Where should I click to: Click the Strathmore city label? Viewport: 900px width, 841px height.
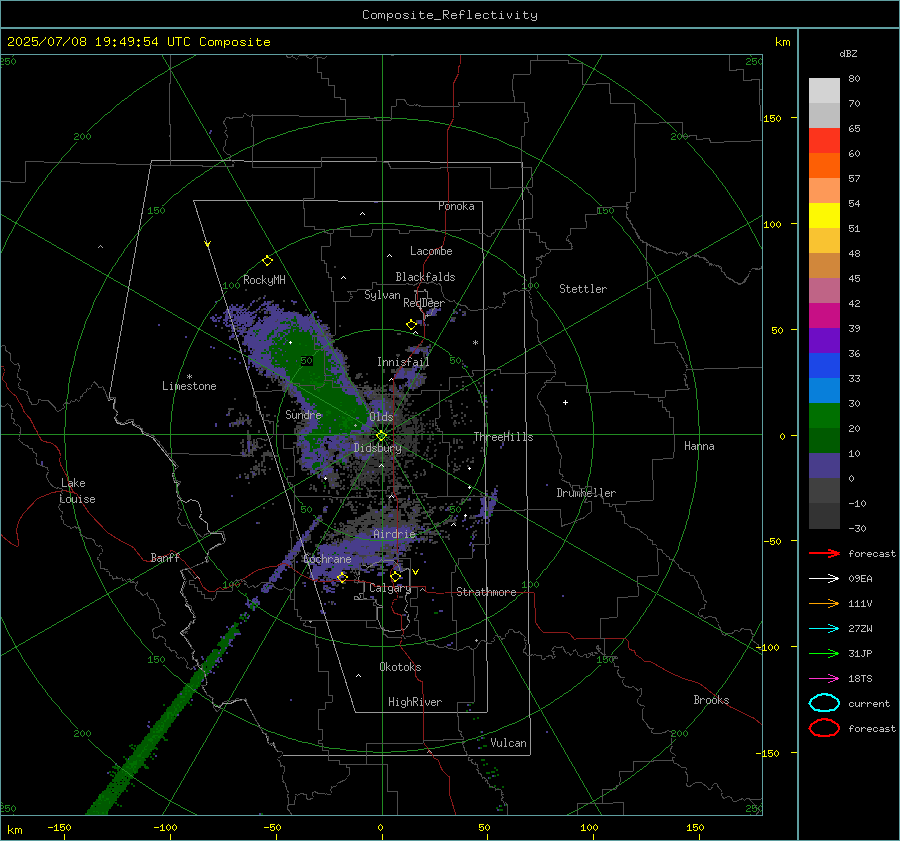coord(487,592)
